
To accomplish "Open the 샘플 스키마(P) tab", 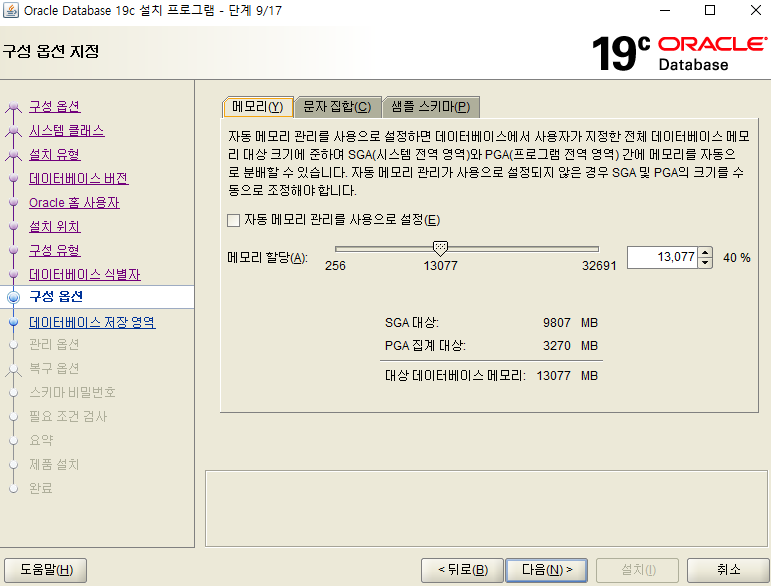I will (431, 107).
